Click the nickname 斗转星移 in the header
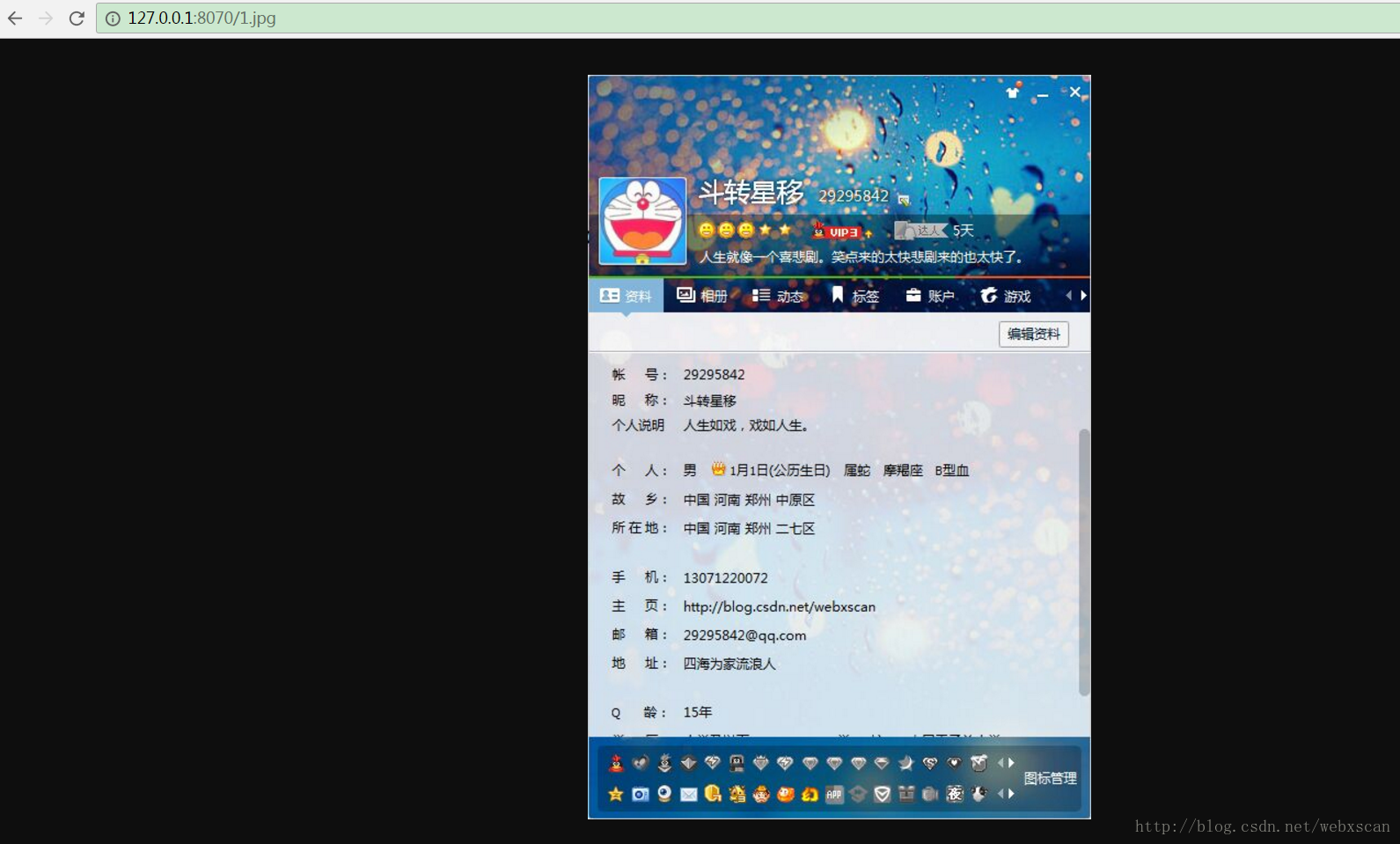Screen dimensions: 1400x844 (x=751, y=192)
